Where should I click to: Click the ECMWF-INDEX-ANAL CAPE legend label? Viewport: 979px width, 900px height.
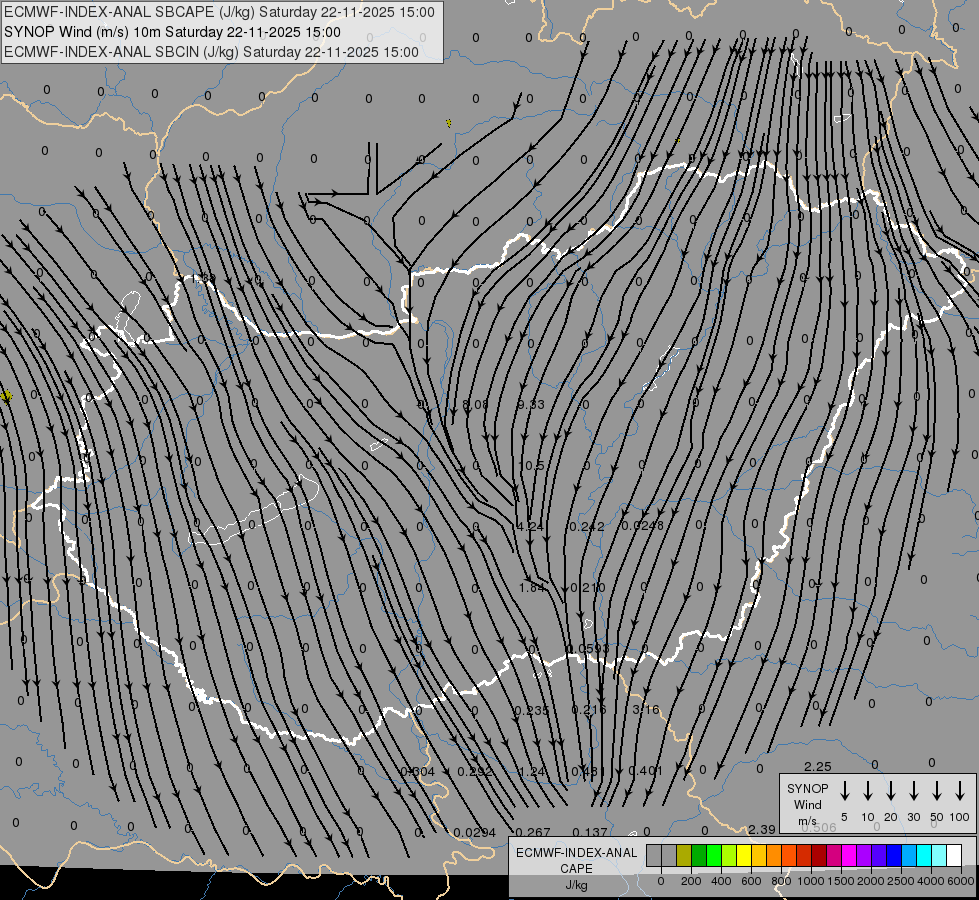click(576, 860)
